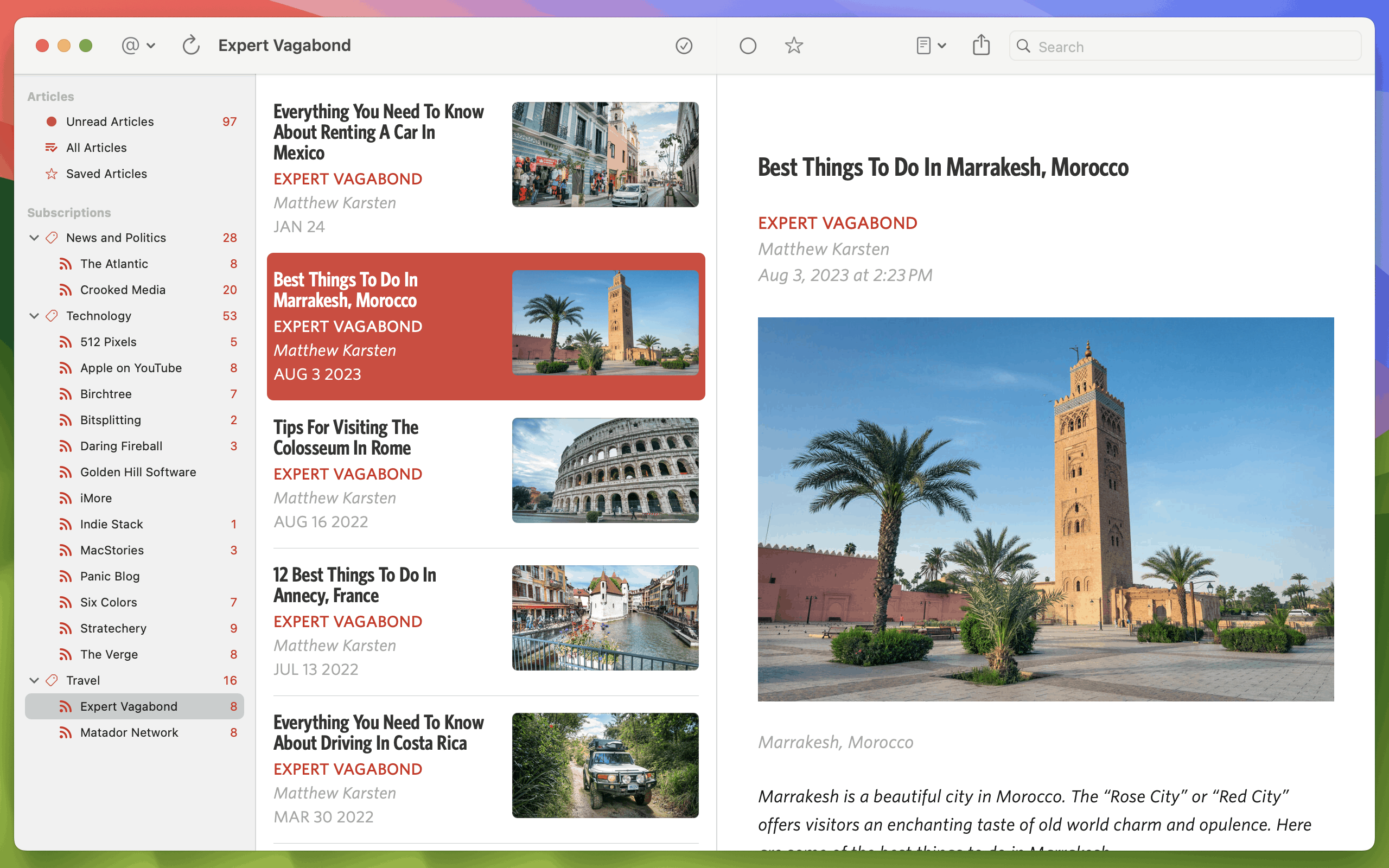Click the Saved Articles star icon
Viewport: 1389px width, 868px height.
52,174
